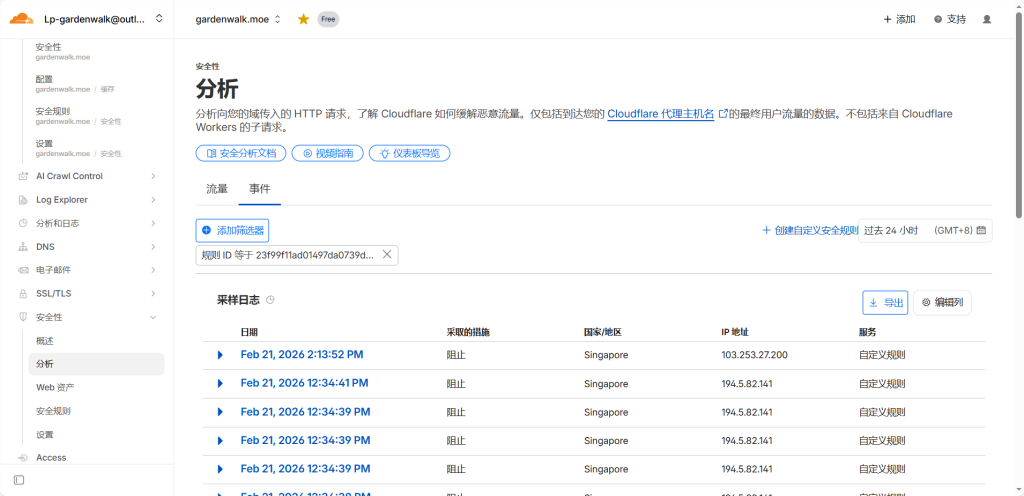Image resolution: width=1024 pixels, height=496 pixels.
Task: Open Feb 21, 2026 12:34:41 PM entry
Action: pyautogui.click(x=304, y=383)
